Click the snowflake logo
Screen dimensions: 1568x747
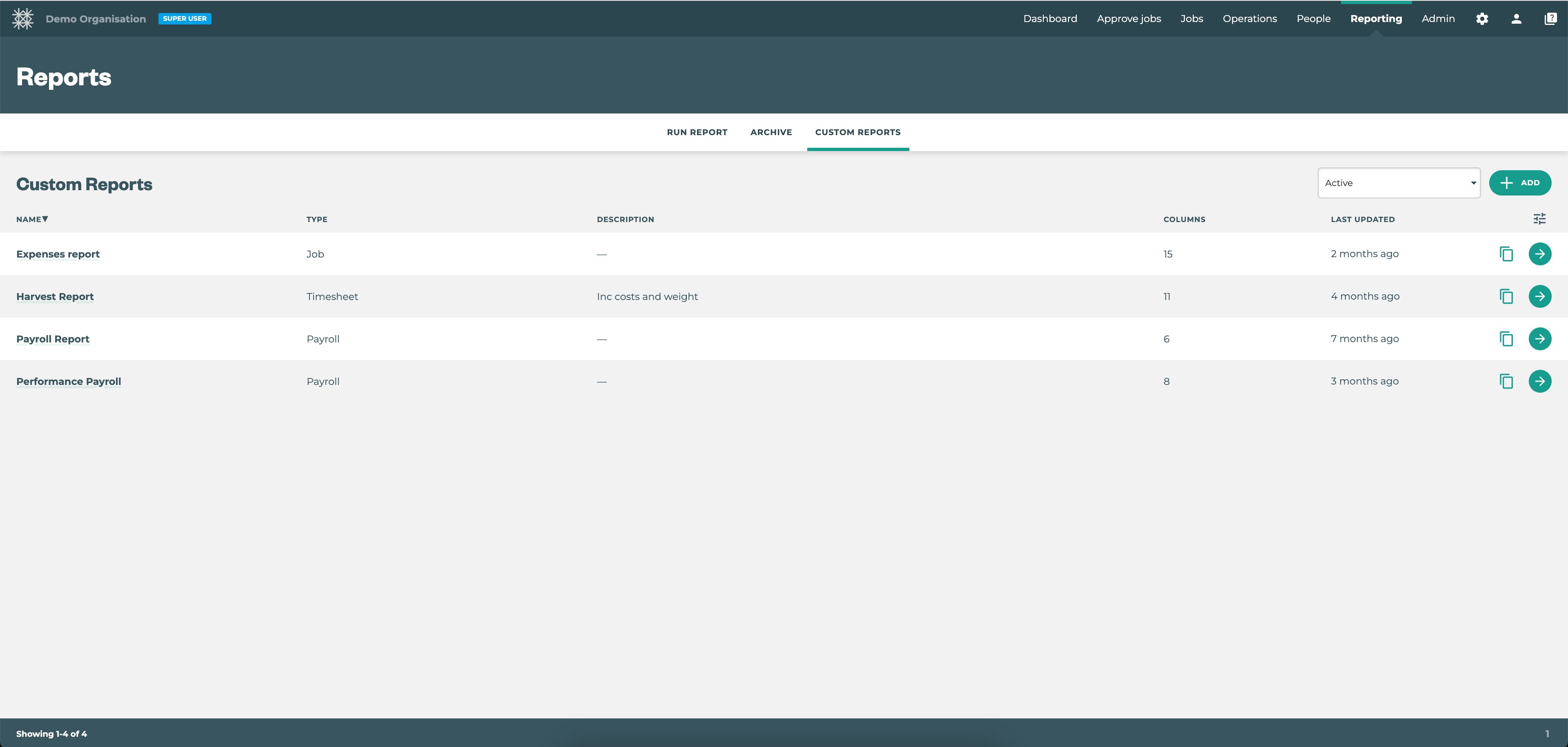tap(22, 18)
